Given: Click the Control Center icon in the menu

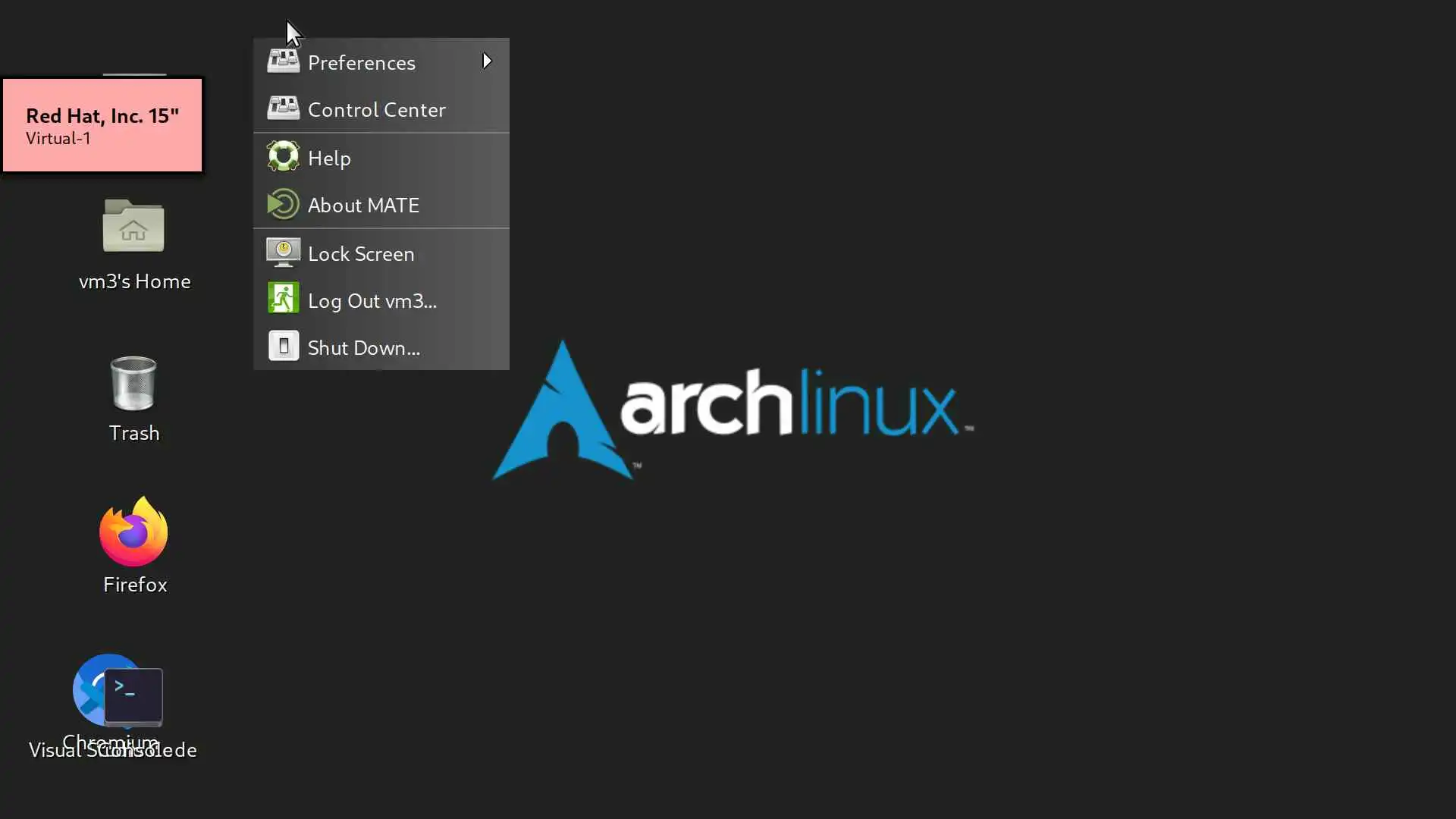Looking at the screenshot, I should (283, 108).
